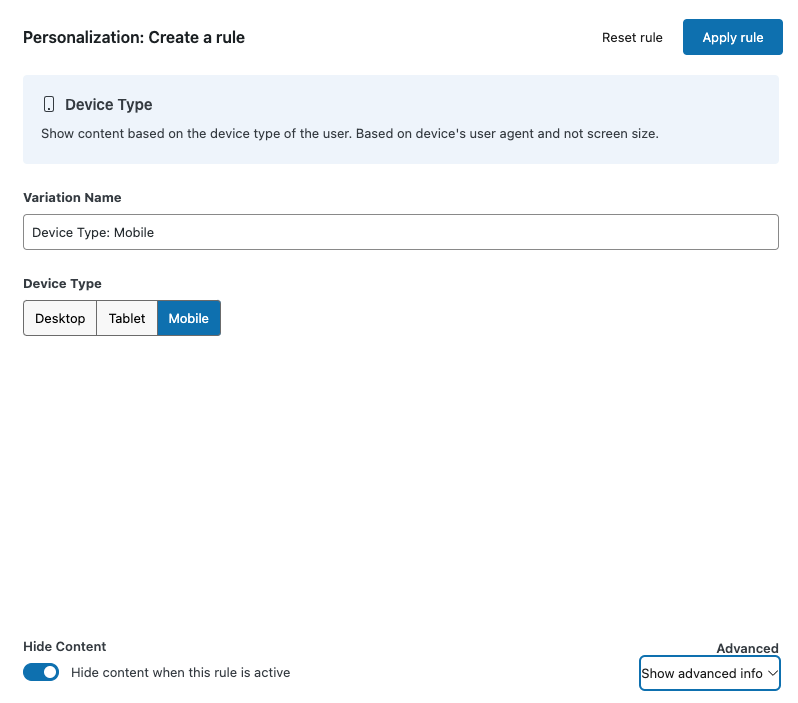Click the Hide Content label
Viewport: 798px width, 703px height.
pyautogui.click(x=64, y=647)
